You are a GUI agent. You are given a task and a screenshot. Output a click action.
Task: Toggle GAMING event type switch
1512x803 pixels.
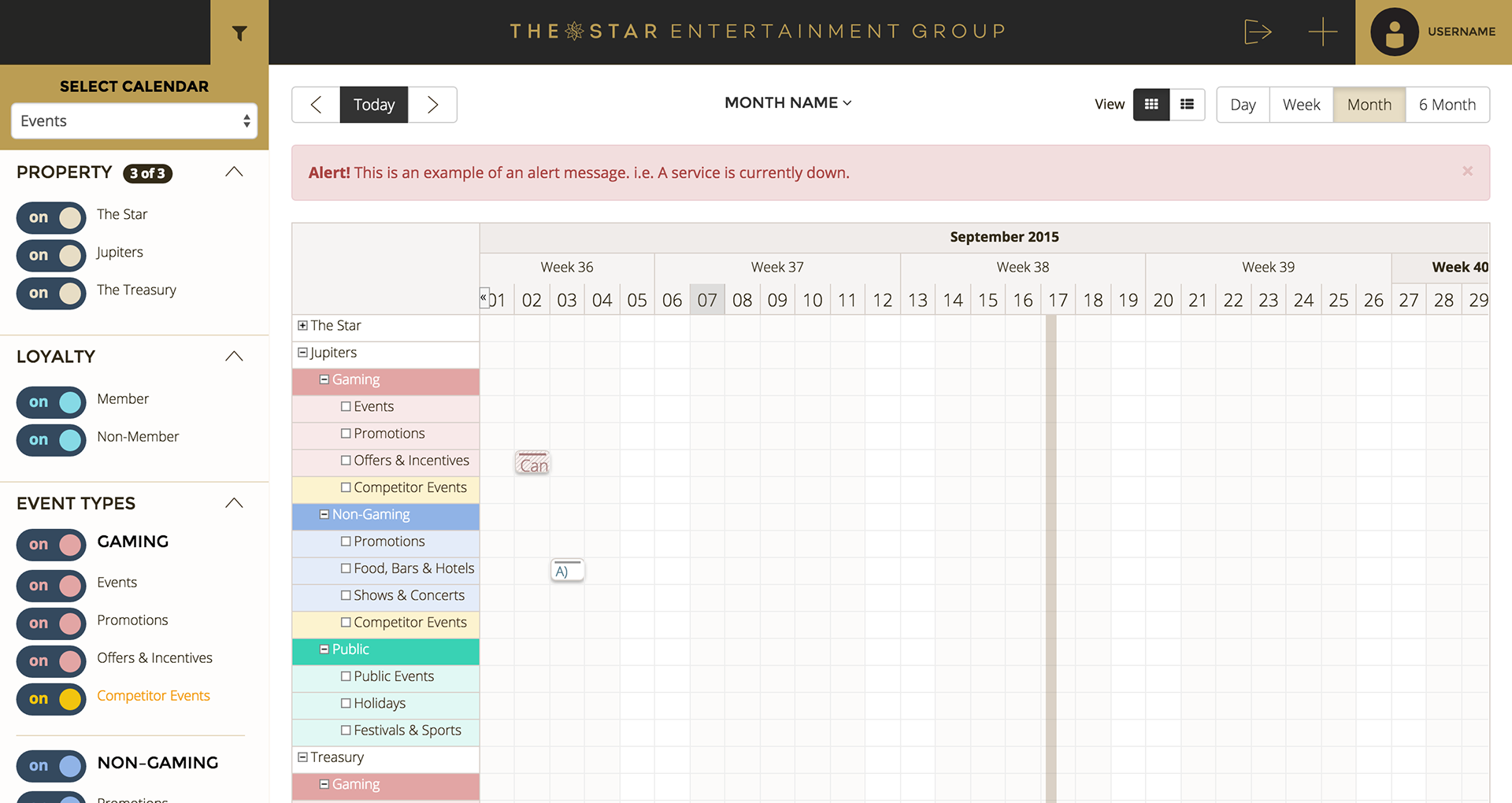[x=51, y=545]
